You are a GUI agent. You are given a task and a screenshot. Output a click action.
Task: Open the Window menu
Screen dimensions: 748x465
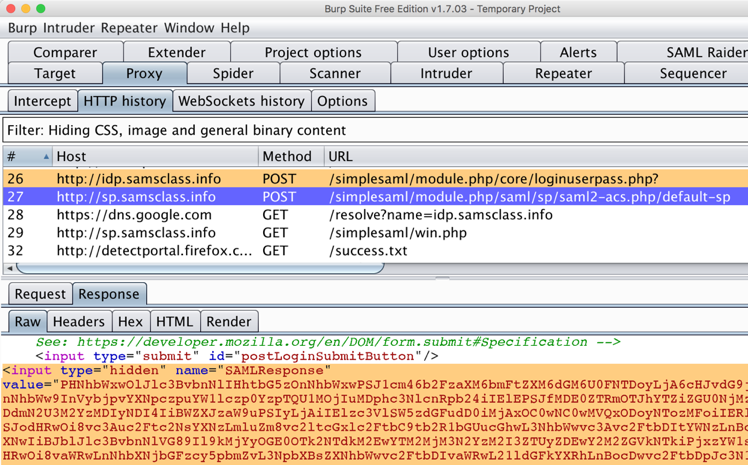pyautogui.click(x=189, y=28)
